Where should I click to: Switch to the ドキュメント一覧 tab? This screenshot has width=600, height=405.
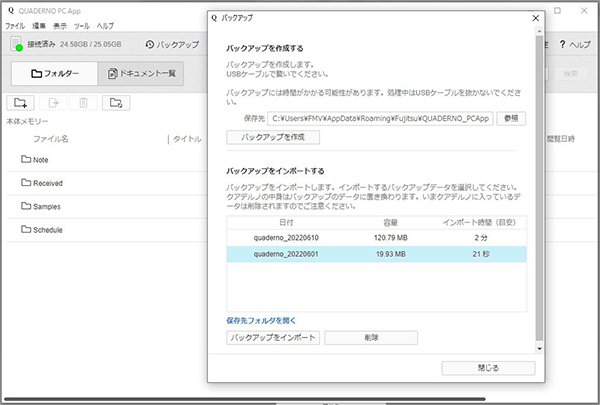point(141,73)
